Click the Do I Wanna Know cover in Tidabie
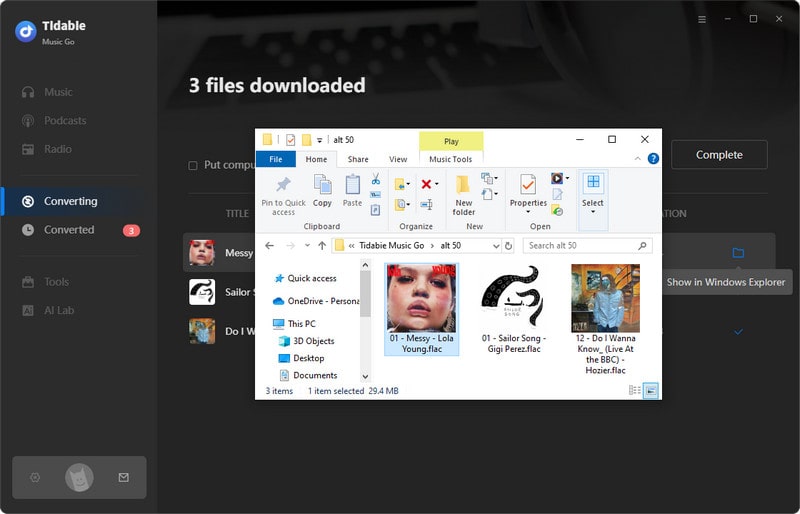This screenshot has width=800, height=514. [x=202, y=331]
